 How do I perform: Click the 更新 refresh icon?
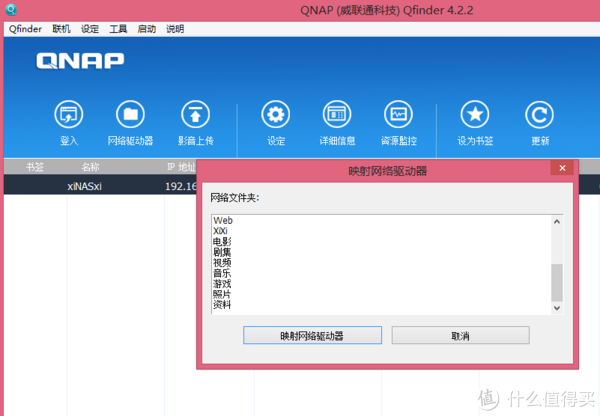540,114
